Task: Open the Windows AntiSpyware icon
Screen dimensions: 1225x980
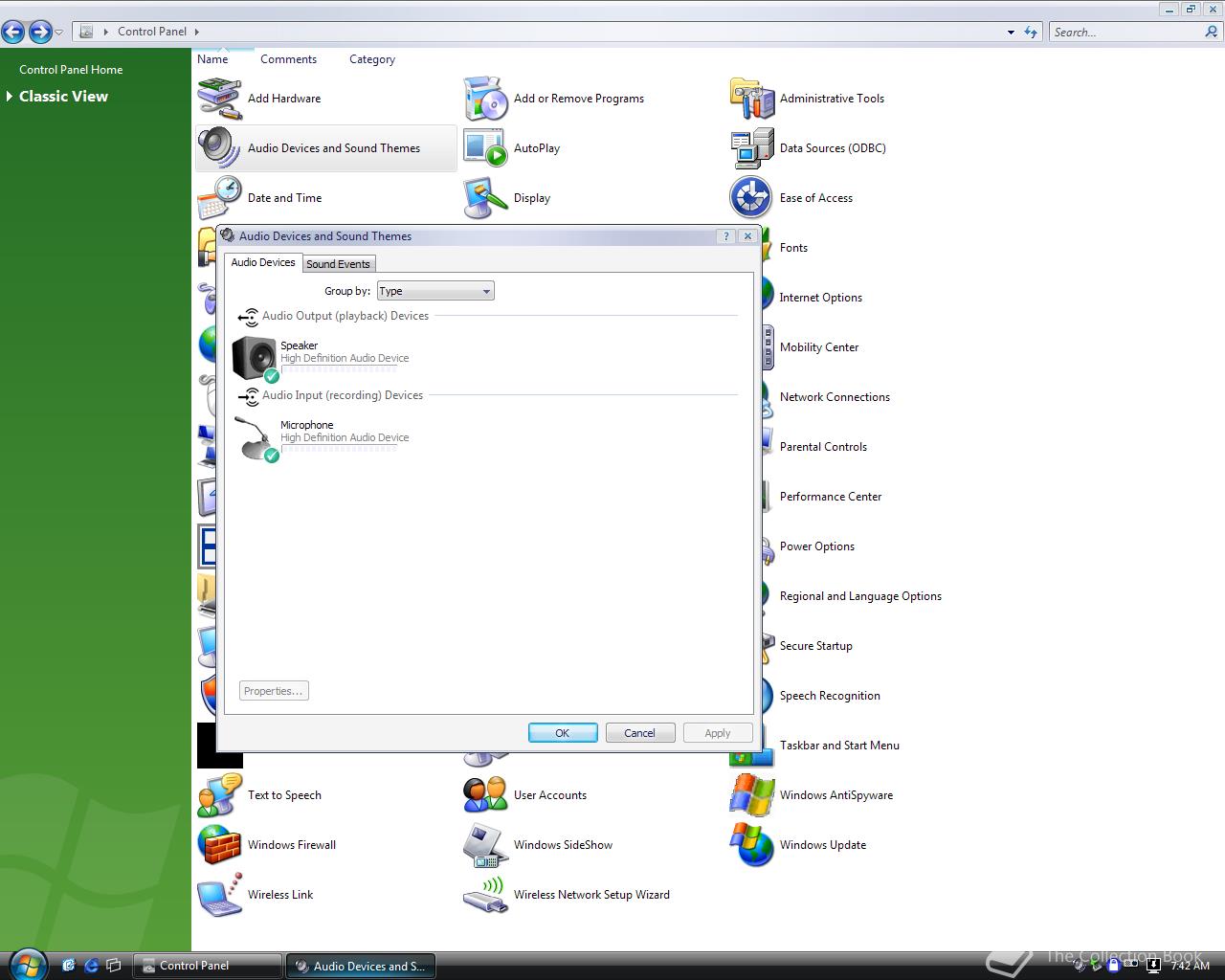Action: click(751, 795)
